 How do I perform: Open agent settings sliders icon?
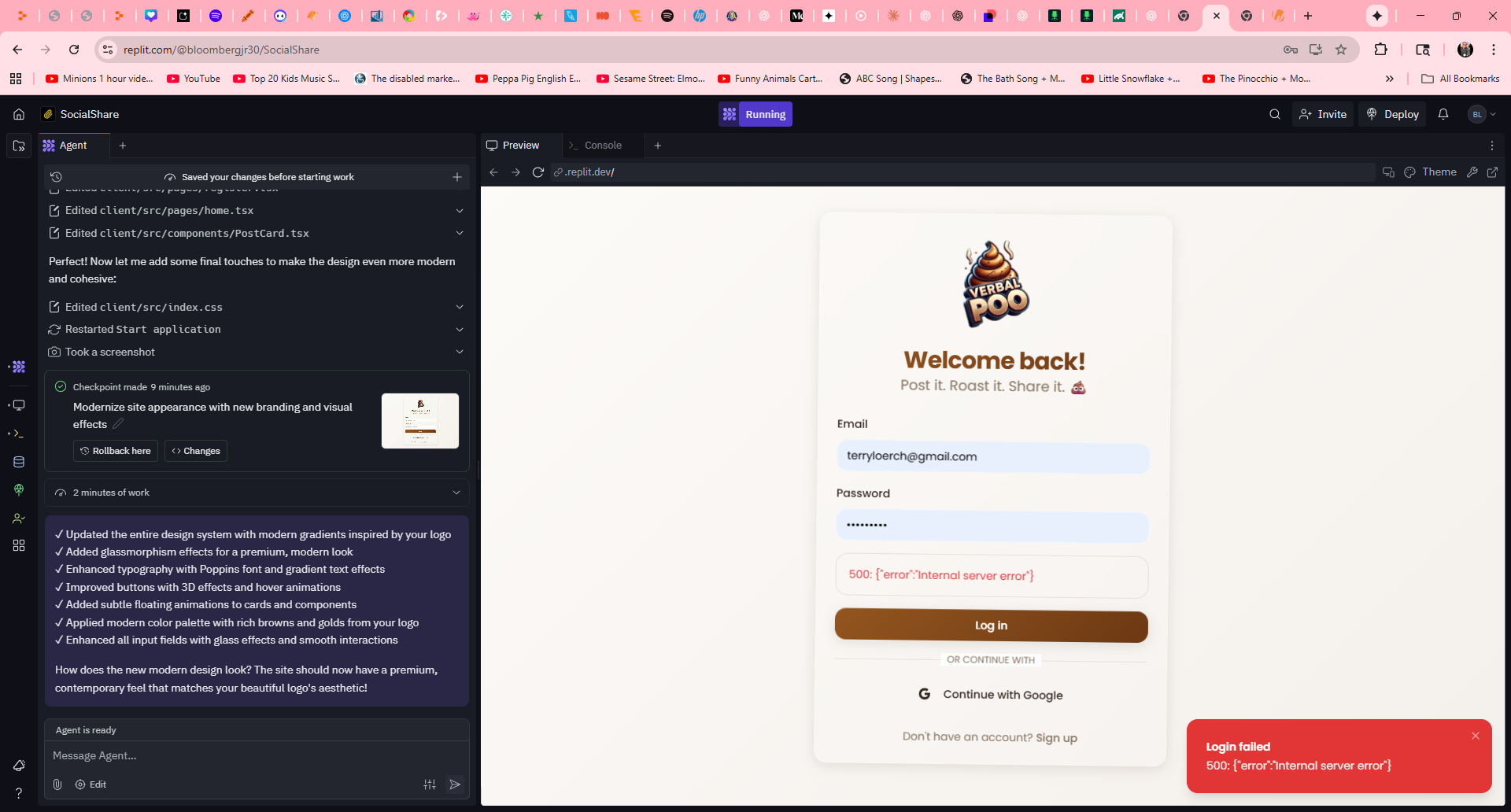(430, 784)
